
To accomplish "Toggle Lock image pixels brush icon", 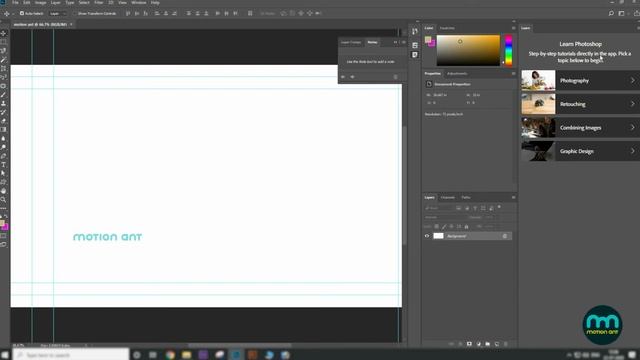I will coord(444,227).
